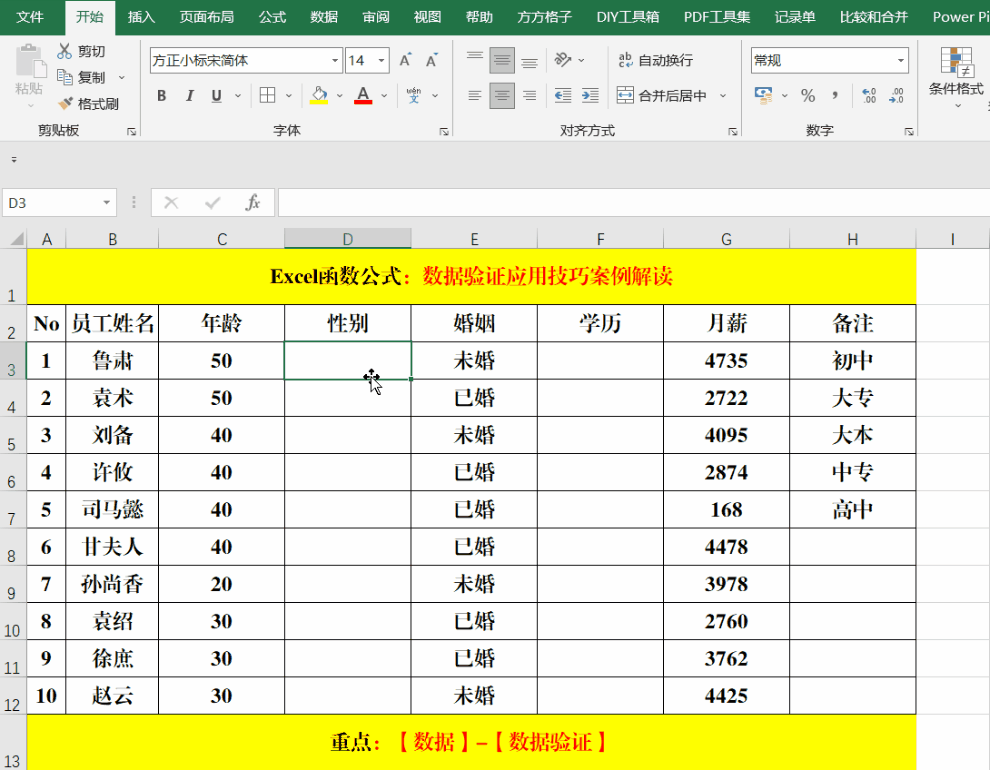990x770 pixels.
Task: Click the formula bar cancel X
Action: click(x=170, y=203)
